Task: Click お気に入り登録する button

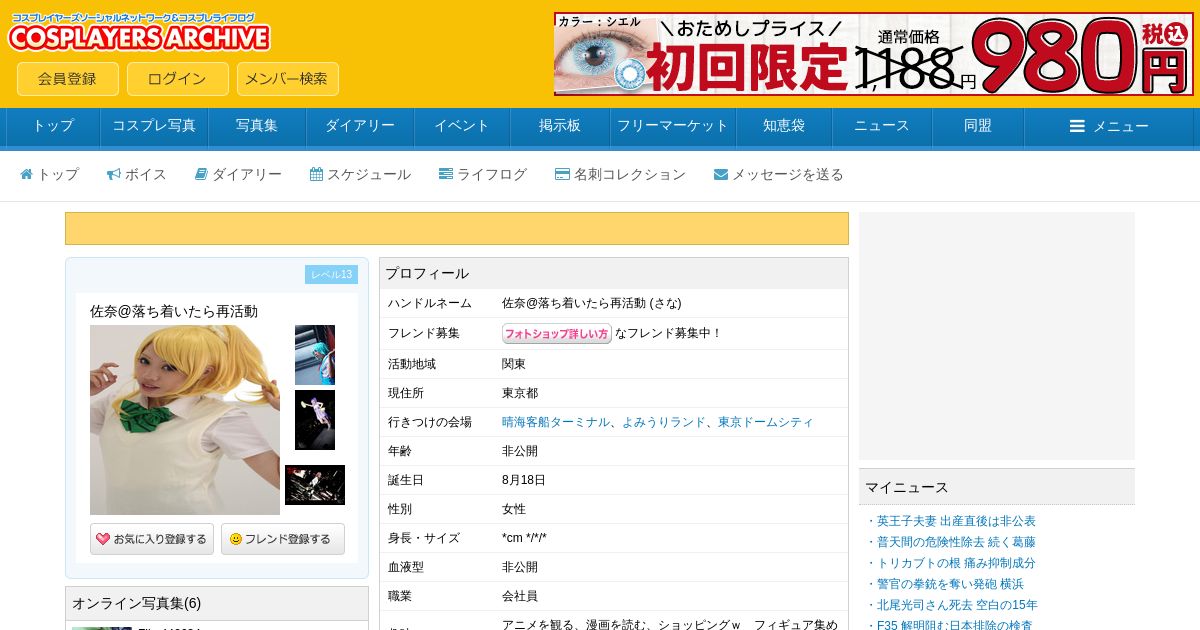Action: [152, 539]
